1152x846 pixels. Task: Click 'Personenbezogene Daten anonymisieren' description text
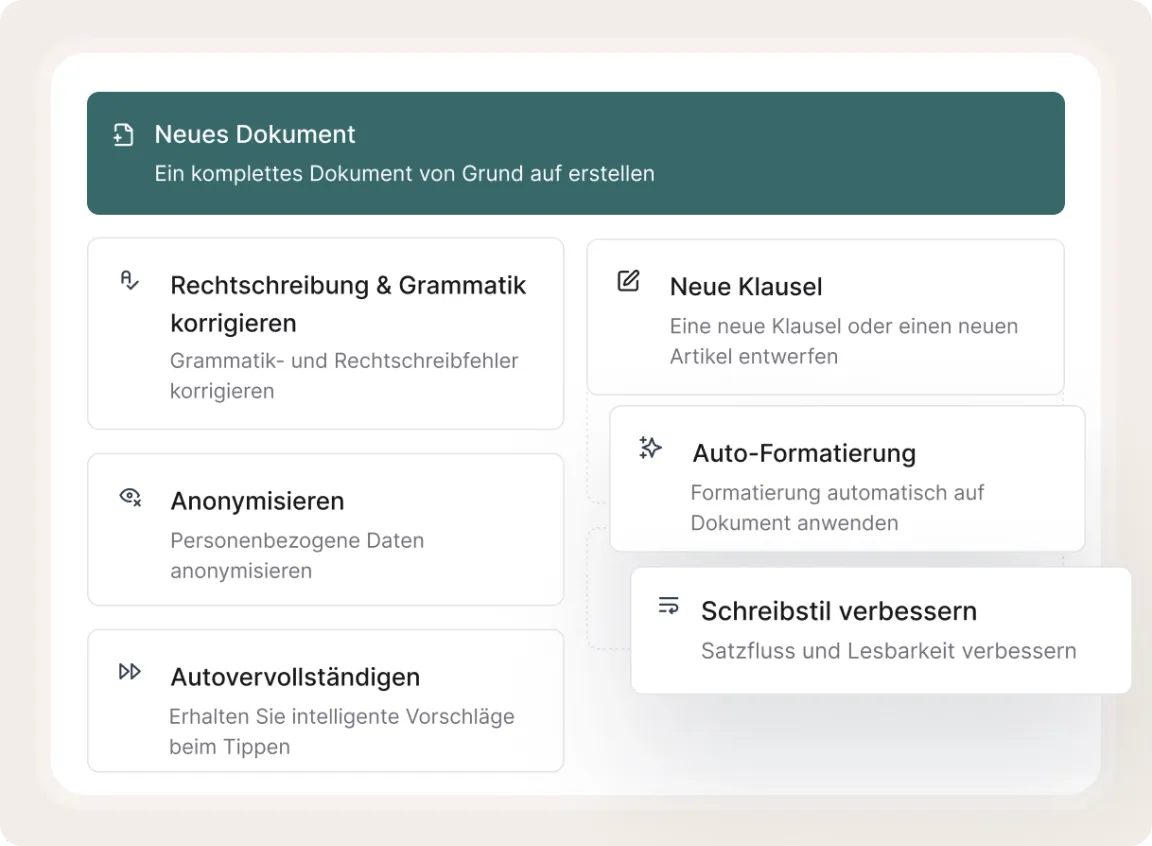point(297,556)
